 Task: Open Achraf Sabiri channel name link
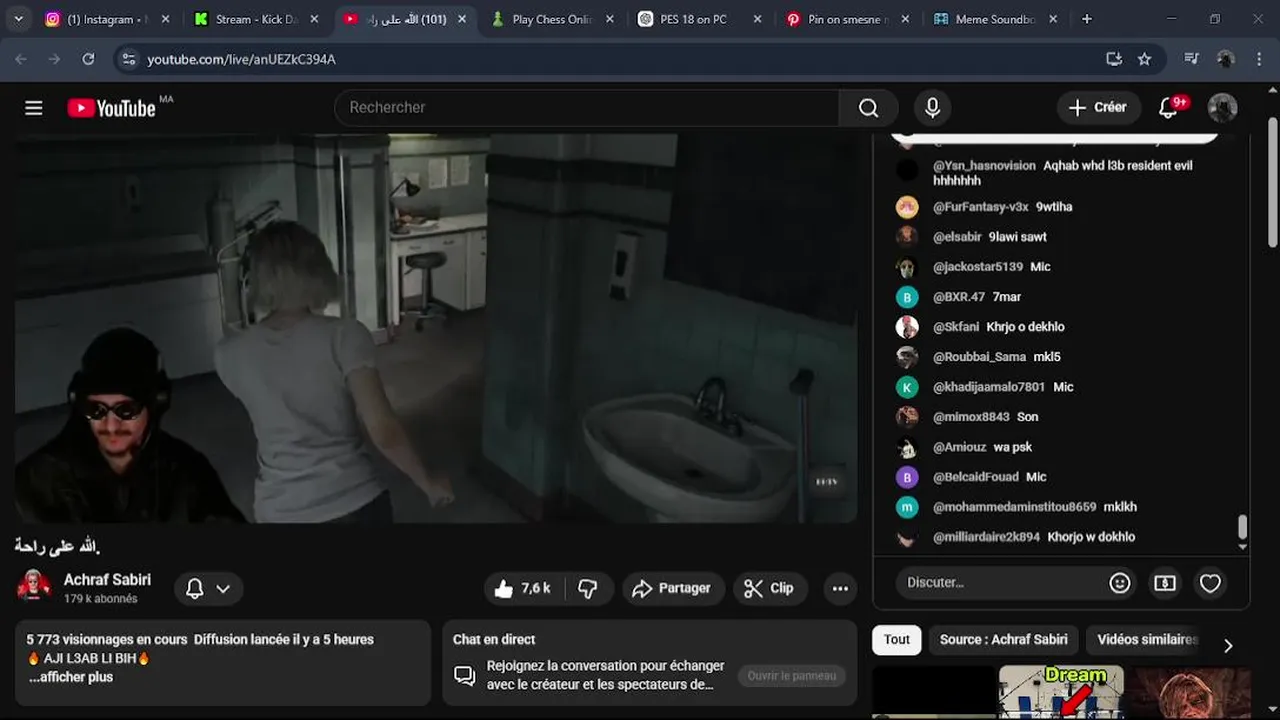[x=107, y=579]
